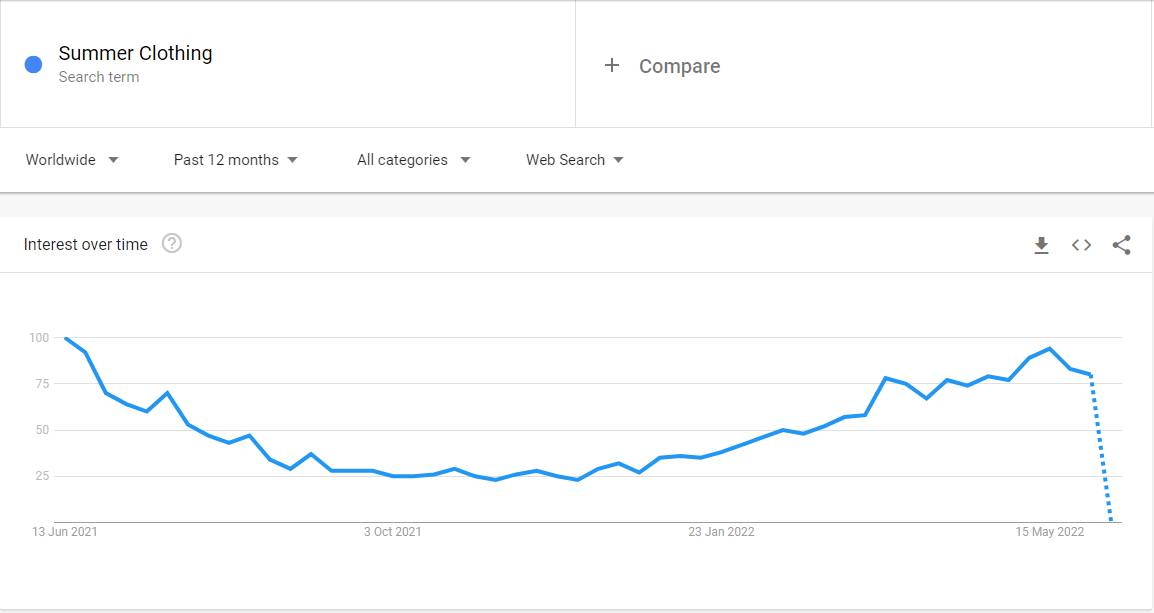The height and width of the screenshot is (613, 1154).
Task: Click the 3 Oct 2021 axis label
Action: point(392,532)
